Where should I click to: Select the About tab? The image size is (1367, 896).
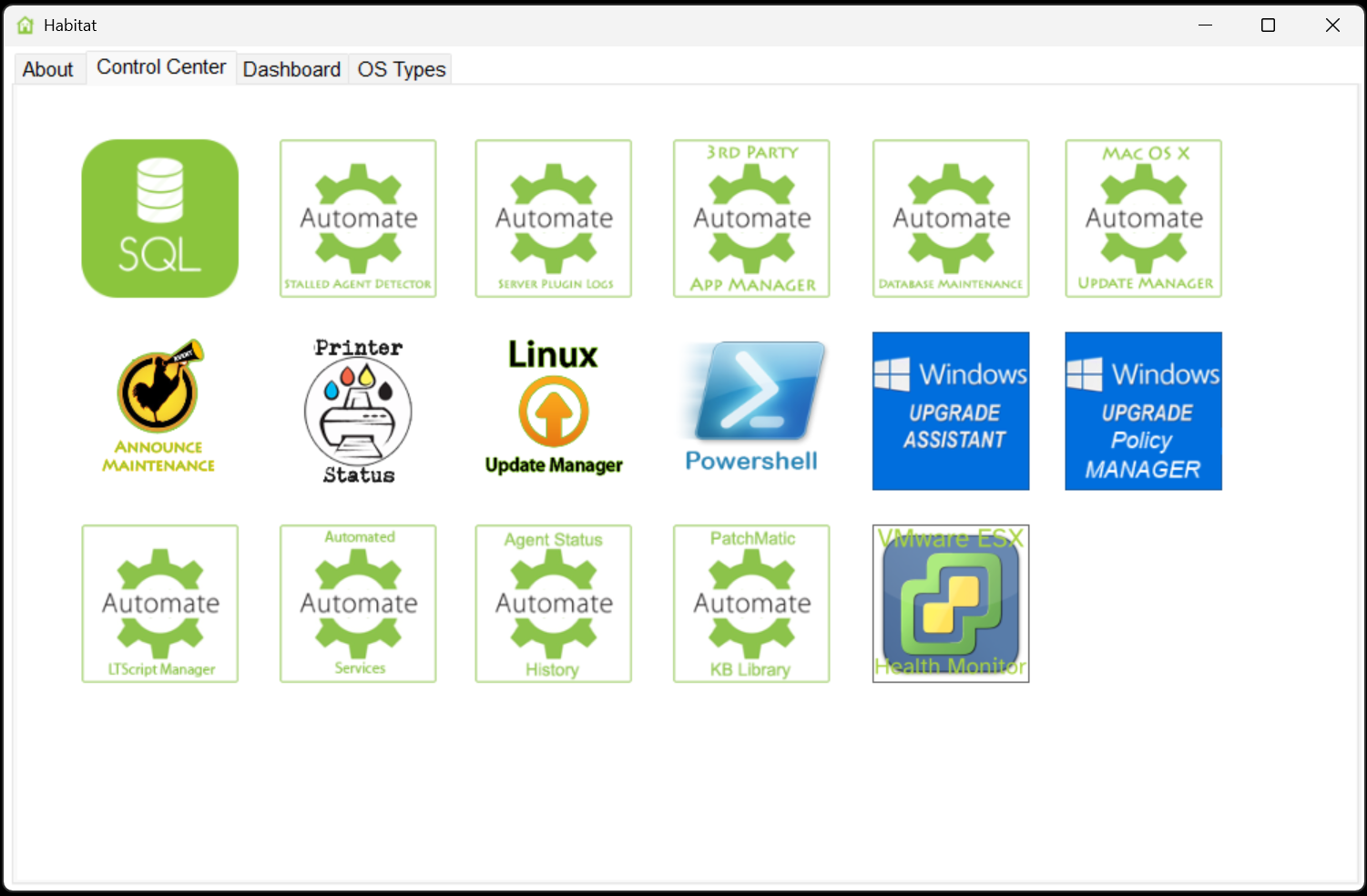coord(48,68)
